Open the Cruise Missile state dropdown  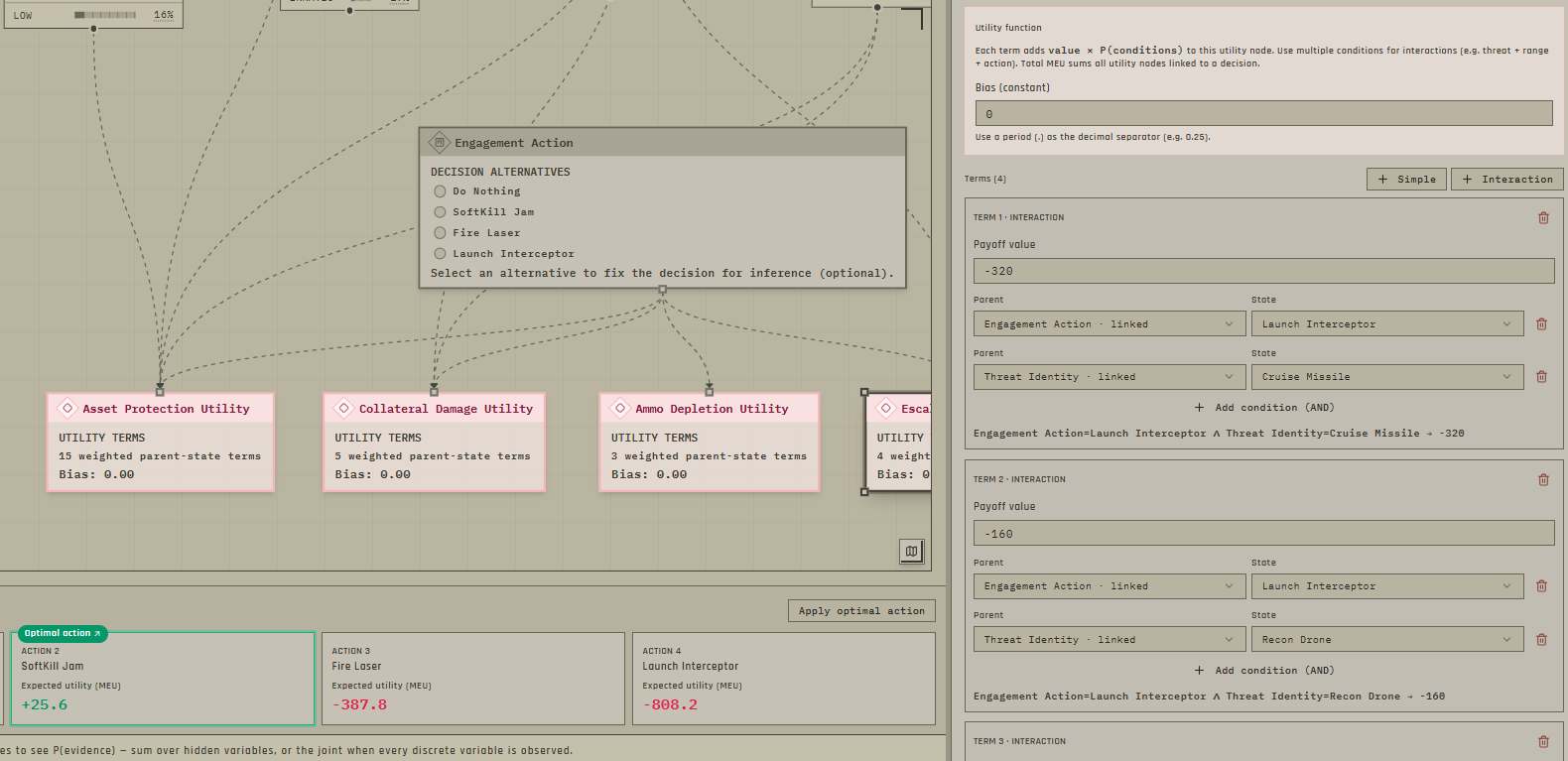pos(1387,377)
